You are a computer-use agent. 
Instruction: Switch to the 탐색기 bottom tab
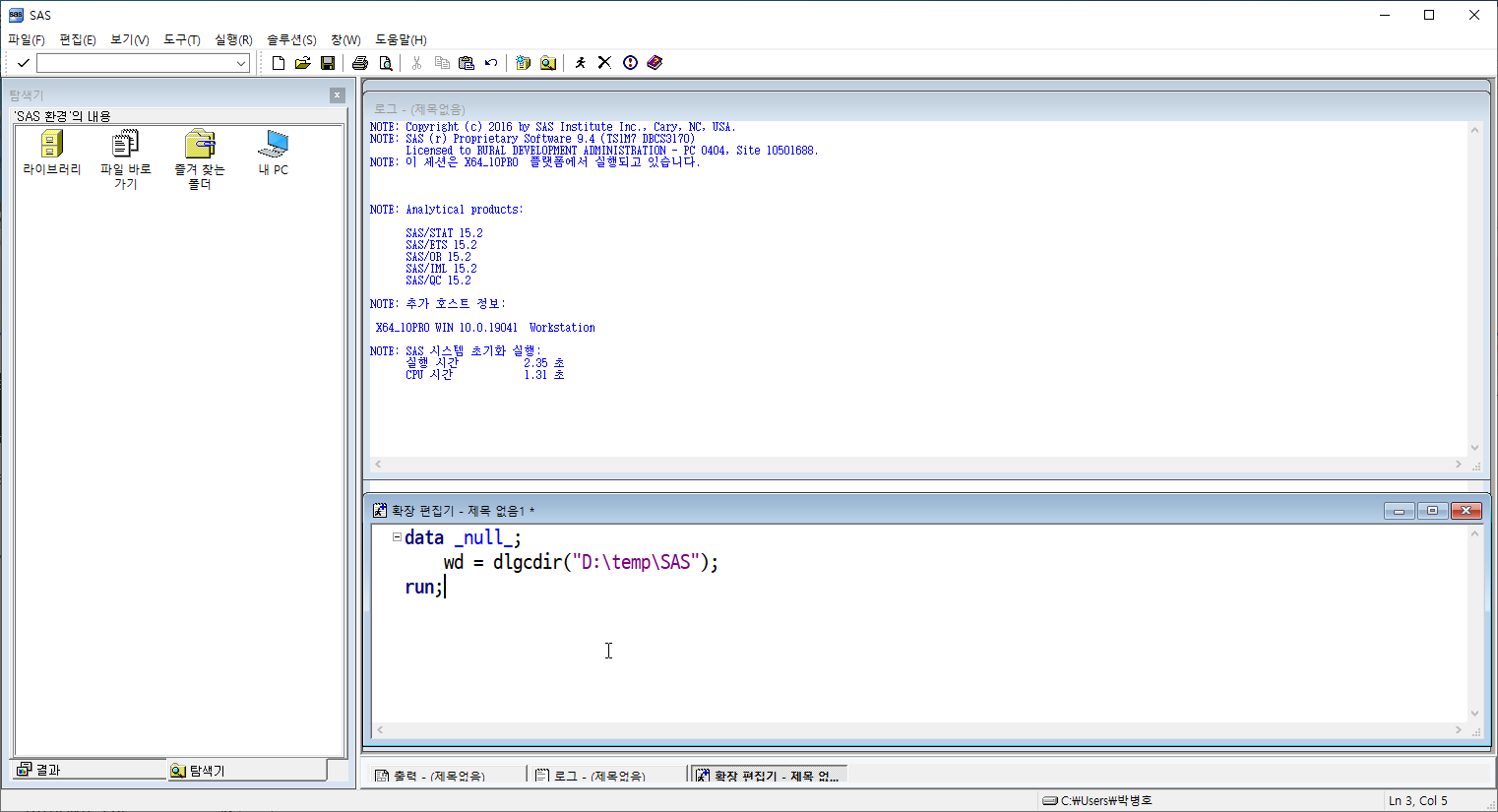247,770
